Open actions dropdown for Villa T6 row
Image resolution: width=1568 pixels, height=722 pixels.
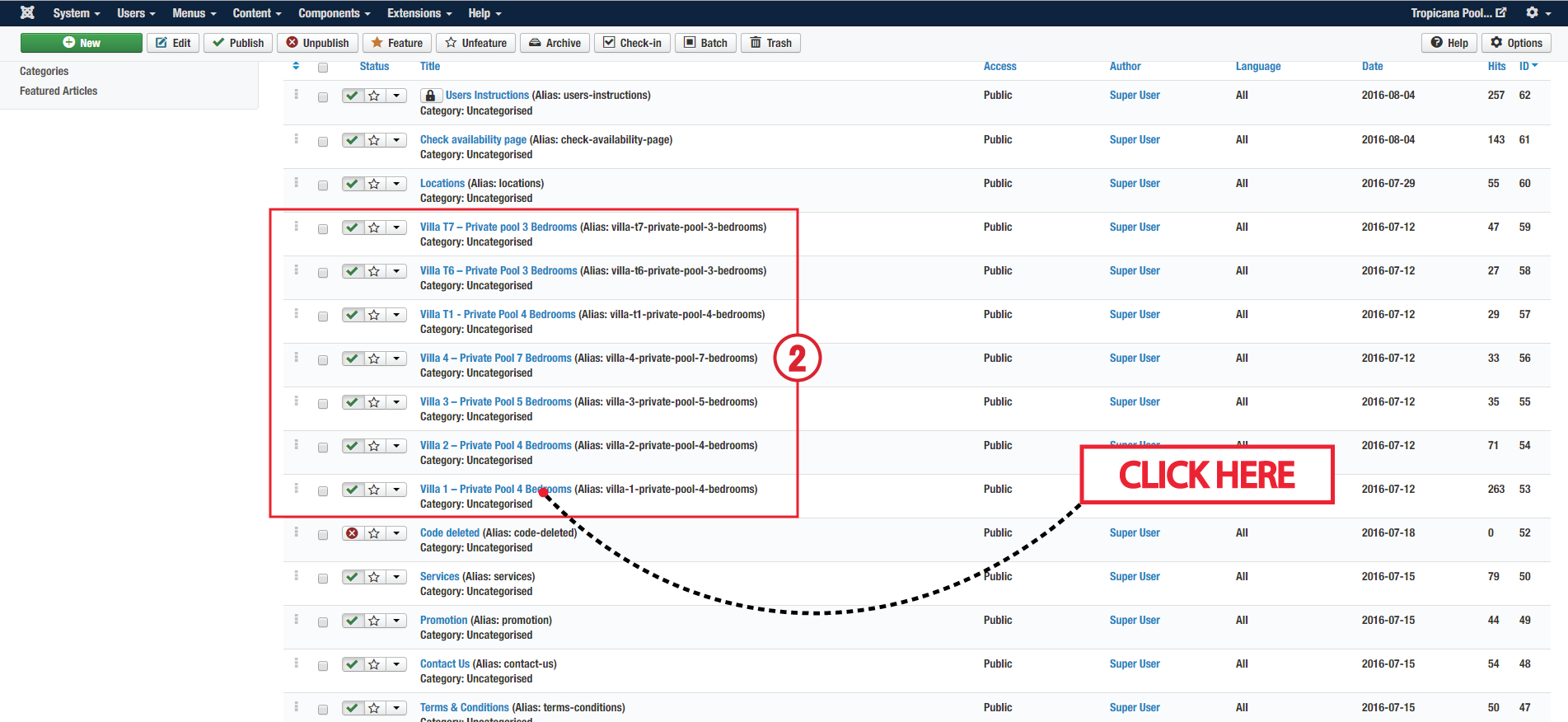(x=396, y=271)
